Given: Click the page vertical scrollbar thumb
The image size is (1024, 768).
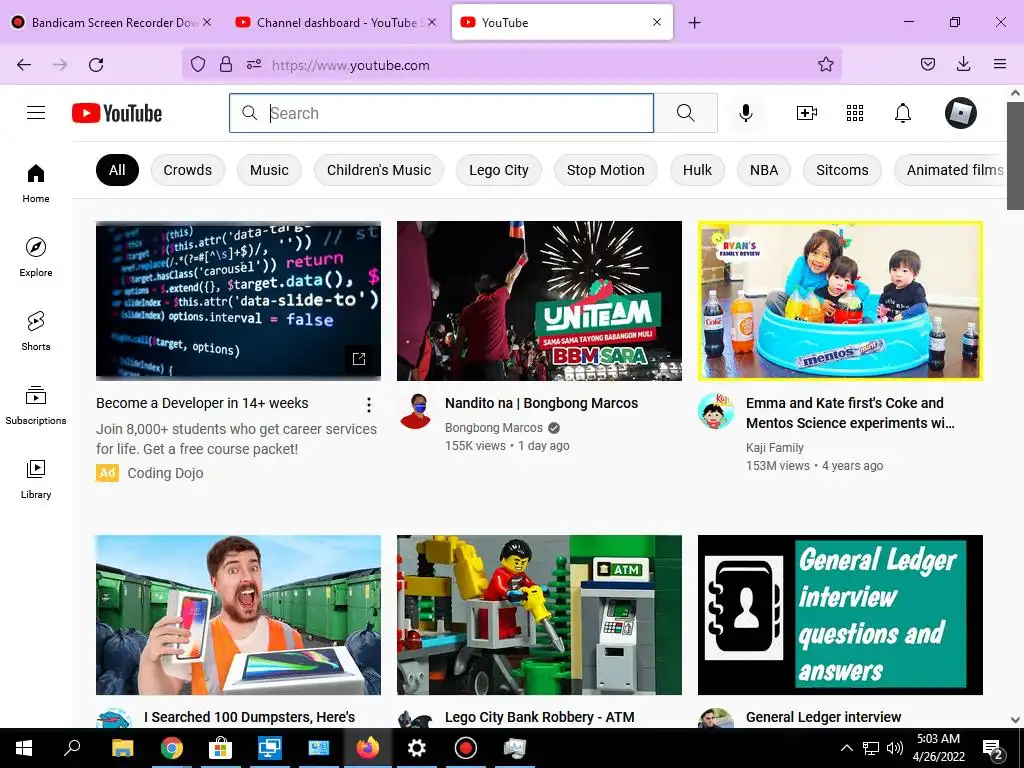Looking at the screenshot, I should coord(1015,155).
